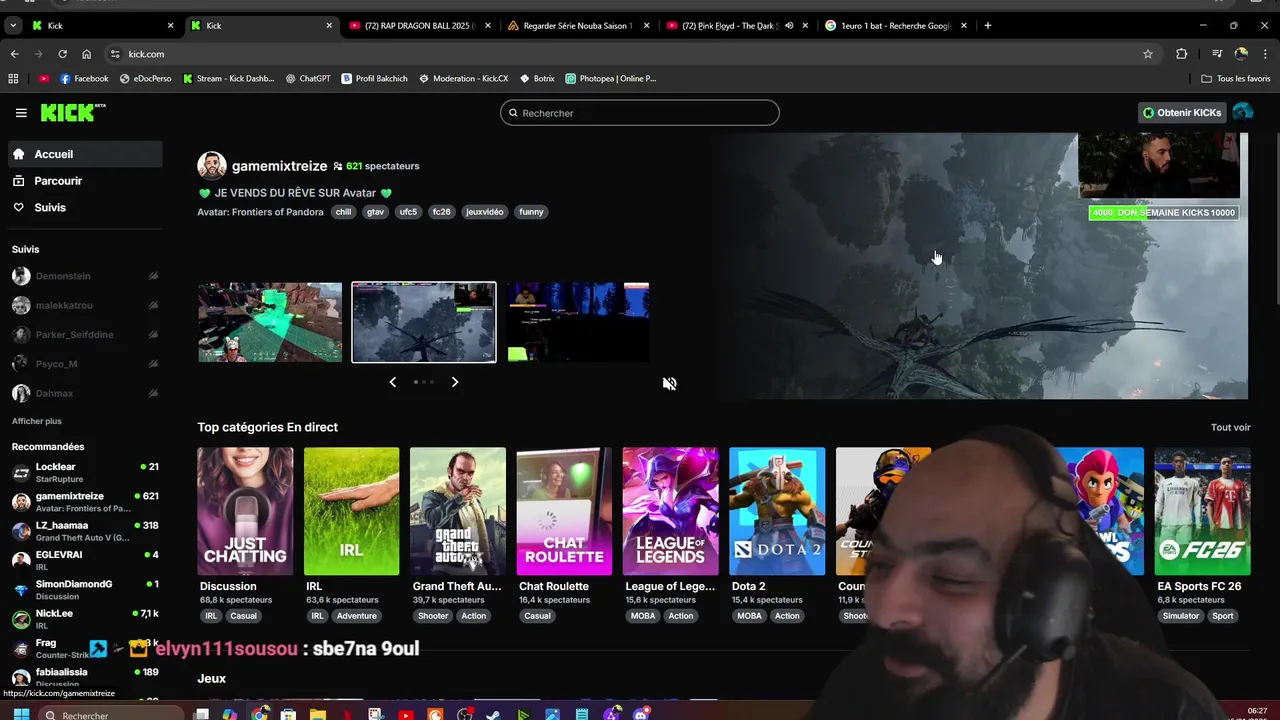Click the Rechercher search field
This screenshot has height=720, width=1280.
(x=640, y=113)
